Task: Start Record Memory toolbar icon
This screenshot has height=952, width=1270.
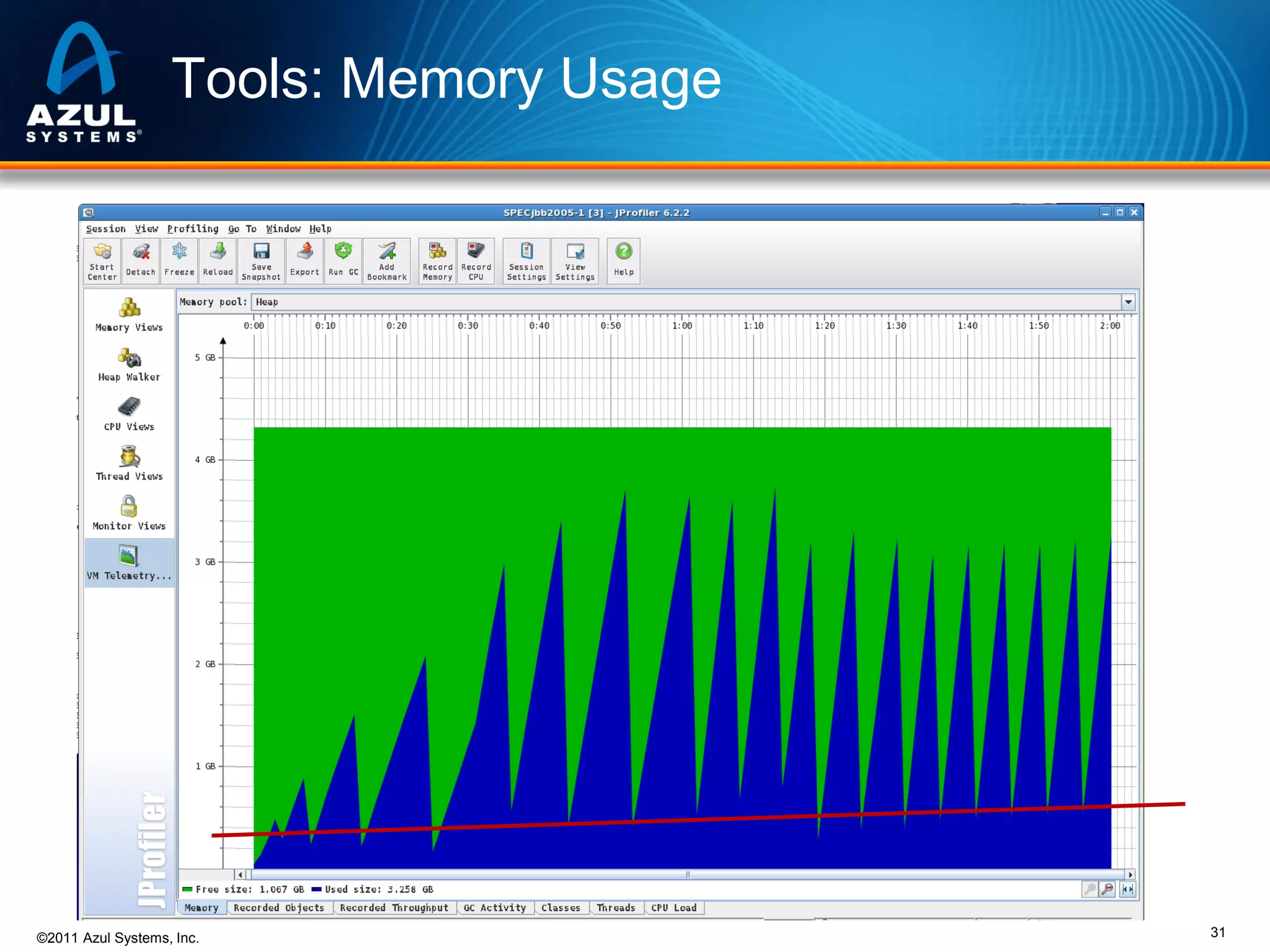Action: click(x=438, y=261)
